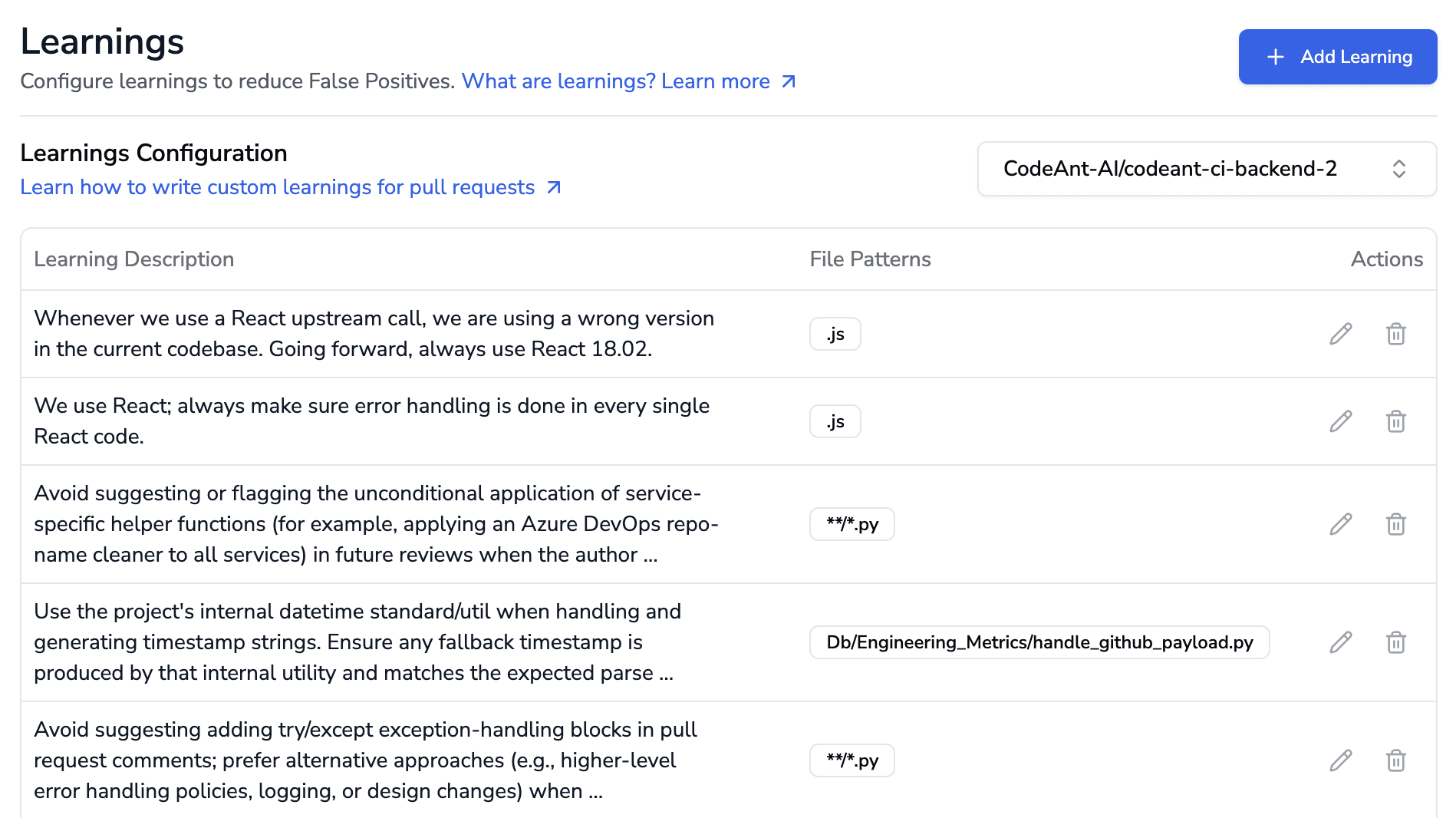Click the Learning Description column header

pyautogui.click(x=135, y=259)
